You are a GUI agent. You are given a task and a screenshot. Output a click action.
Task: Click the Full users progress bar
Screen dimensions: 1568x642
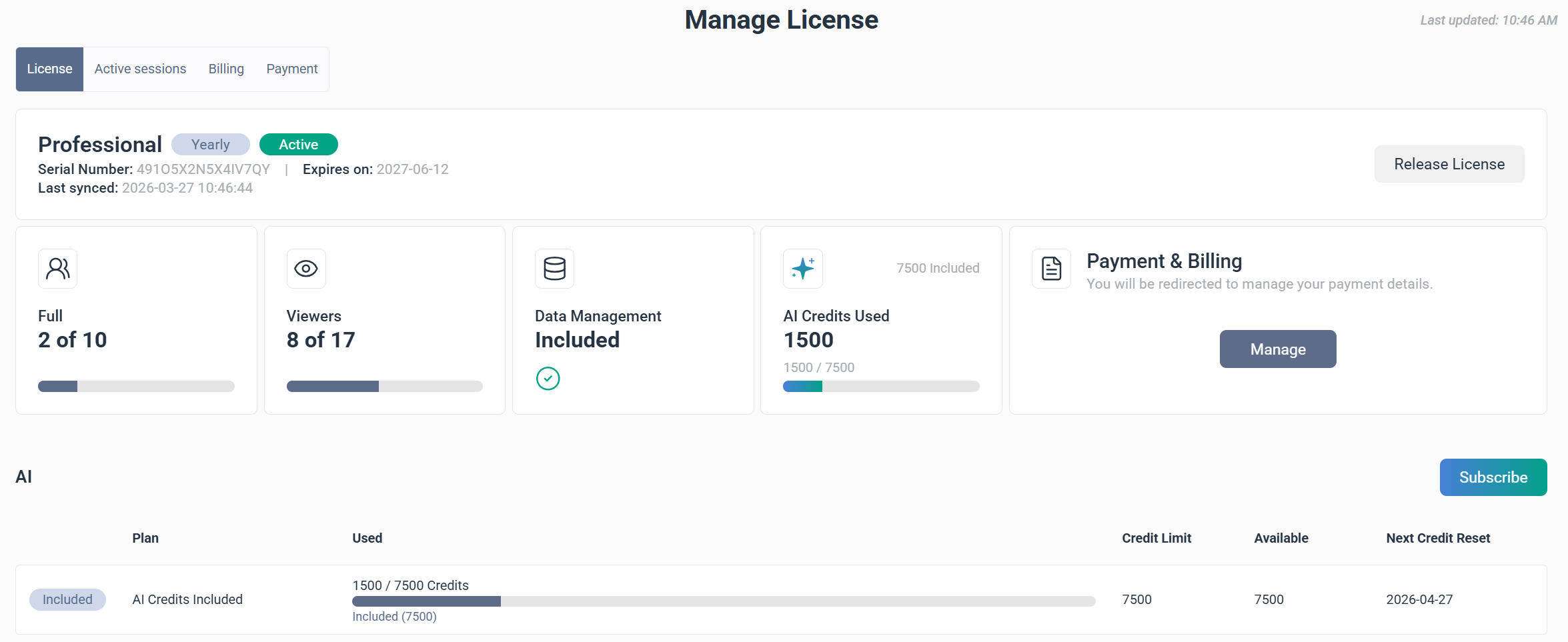point(136,386)
